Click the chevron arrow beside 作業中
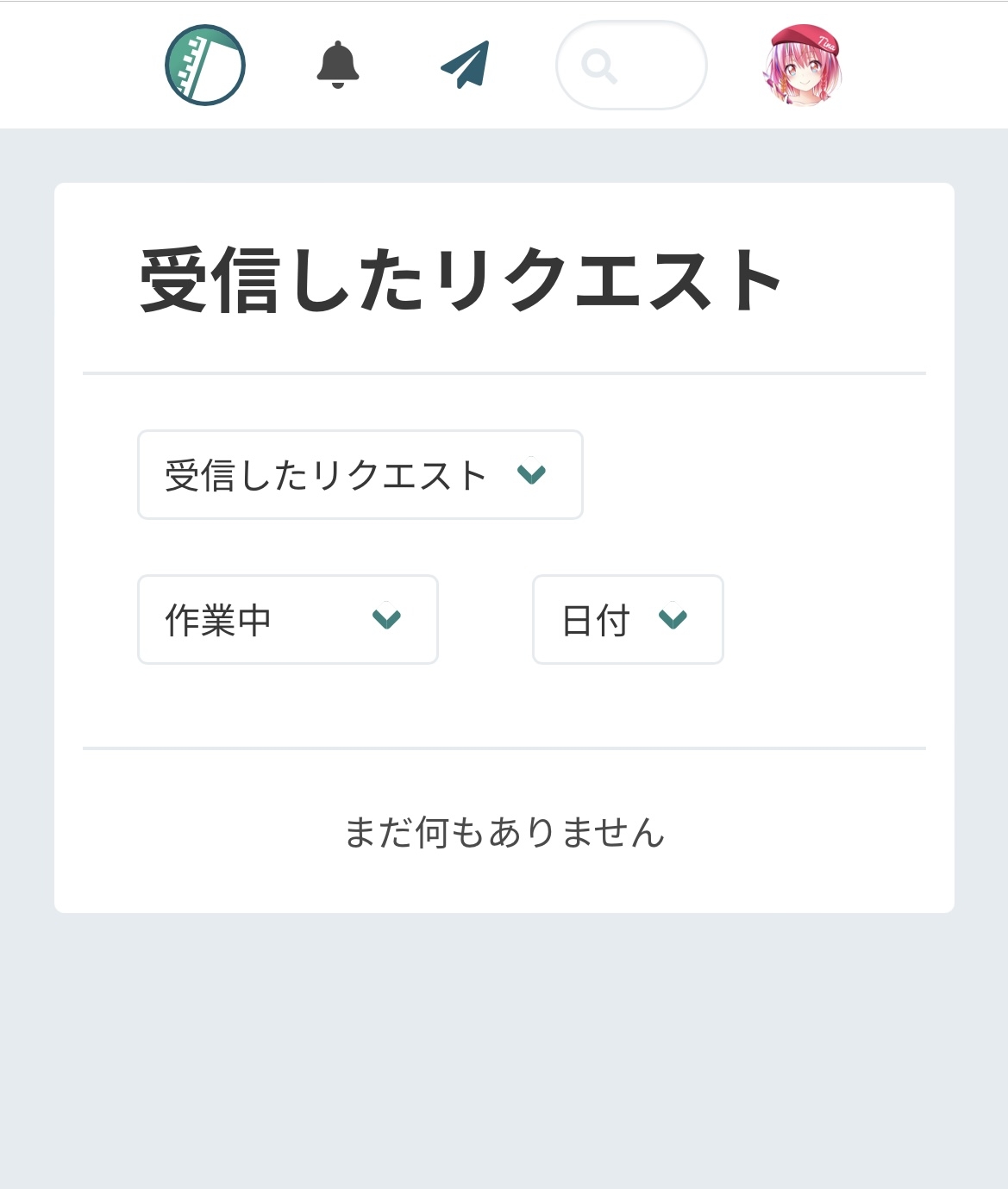 [x=386, y=619]
